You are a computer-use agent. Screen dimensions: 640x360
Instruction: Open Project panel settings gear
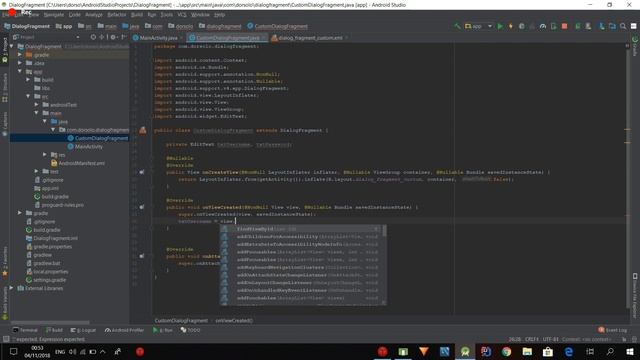pos(113,37)
